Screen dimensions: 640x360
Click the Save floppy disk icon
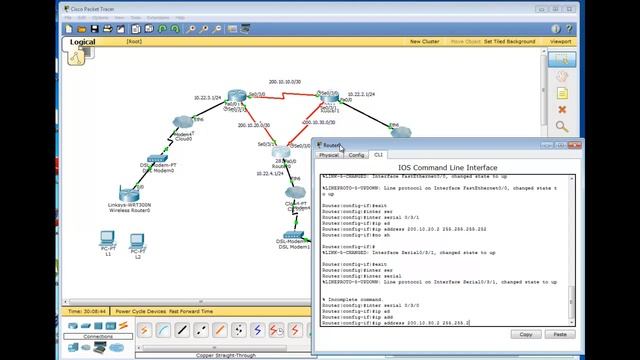[95, 29]
